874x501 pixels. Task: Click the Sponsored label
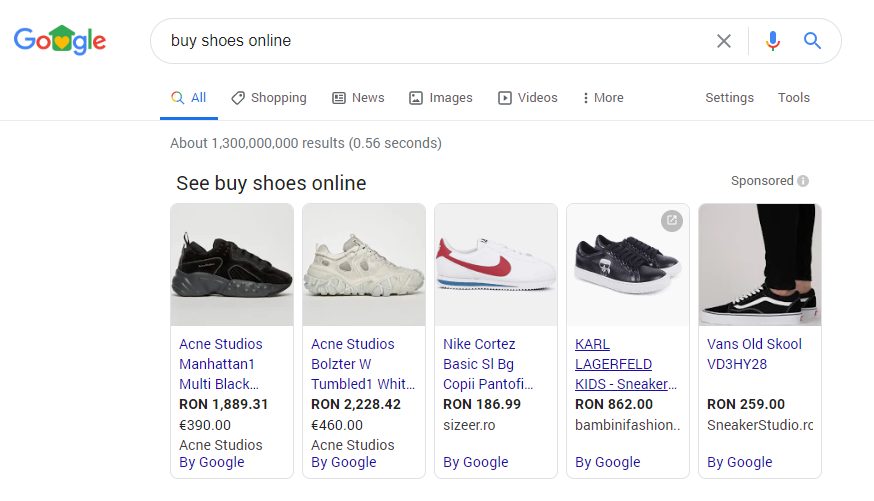(x=762, y=181)
